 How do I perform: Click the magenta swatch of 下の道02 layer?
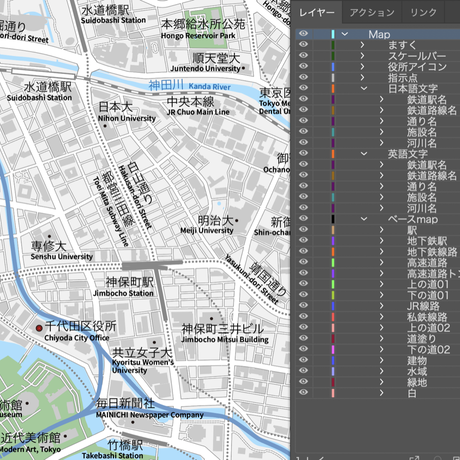[x=333, y=349]
